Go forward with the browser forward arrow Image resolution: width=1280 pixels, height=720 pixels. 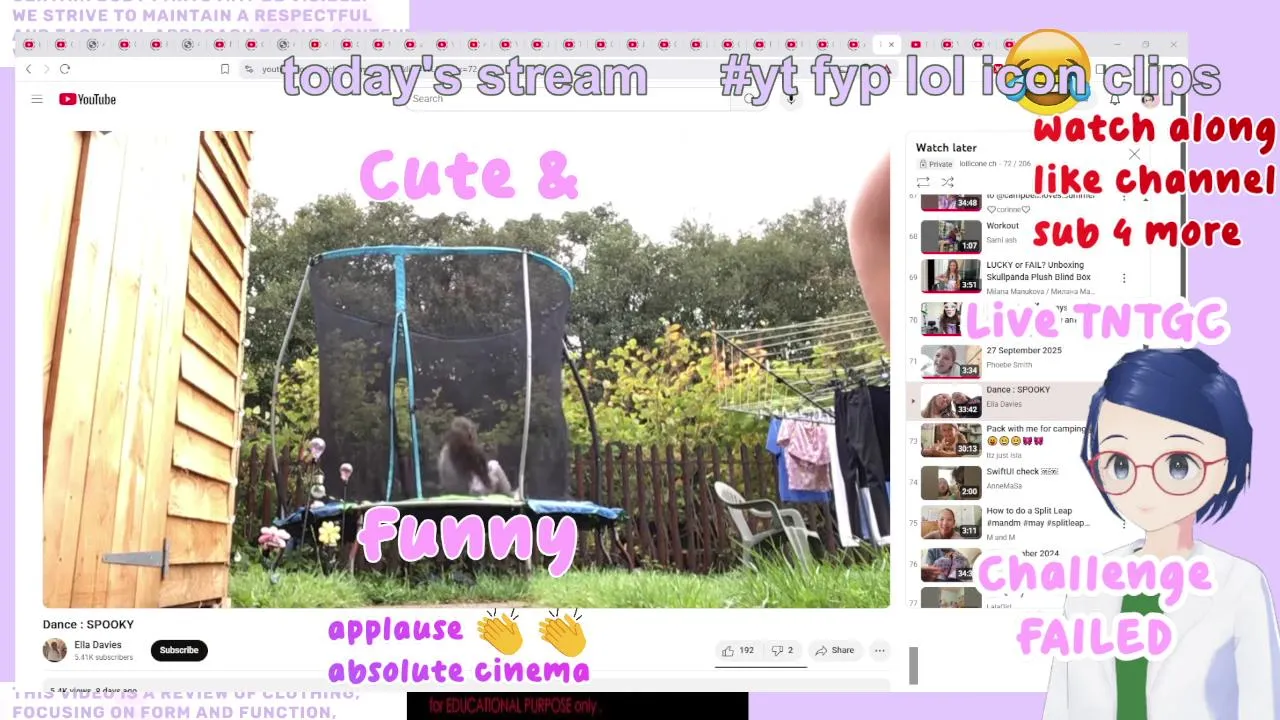(x=45, y=69)
